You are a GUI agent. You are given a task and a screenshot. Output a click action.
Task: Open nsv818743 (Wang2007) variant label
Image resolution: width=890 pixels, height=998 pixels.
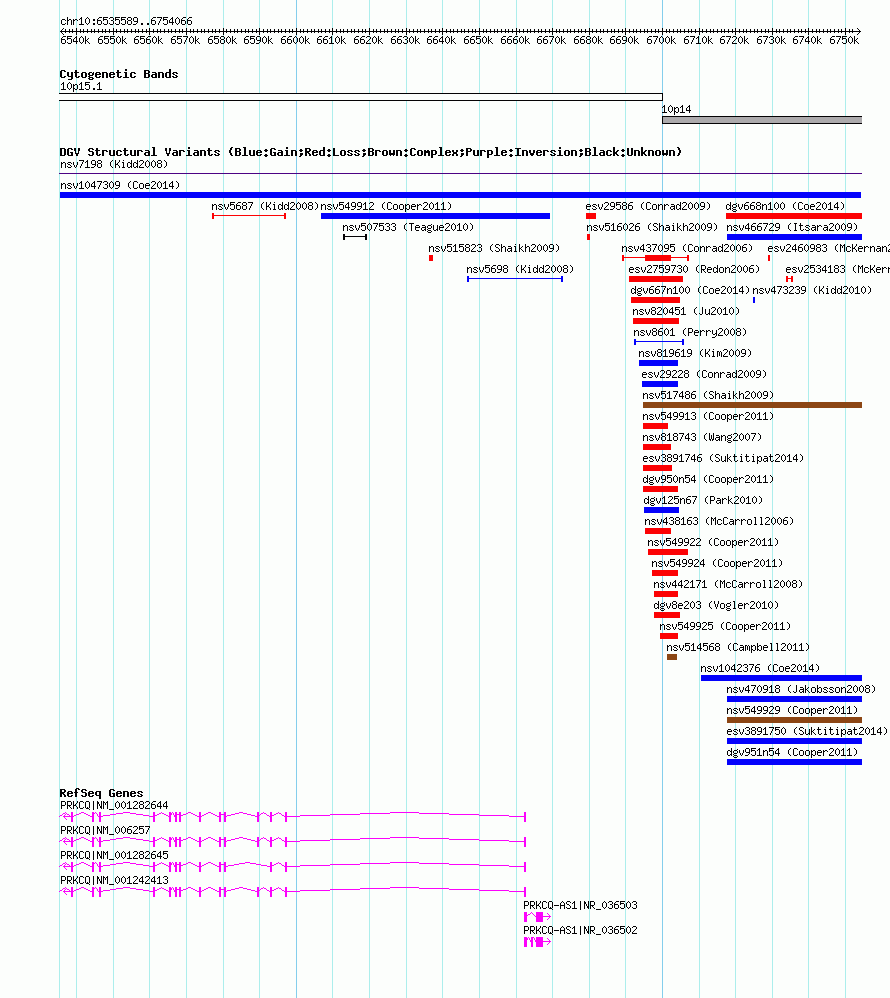(702, 437)
